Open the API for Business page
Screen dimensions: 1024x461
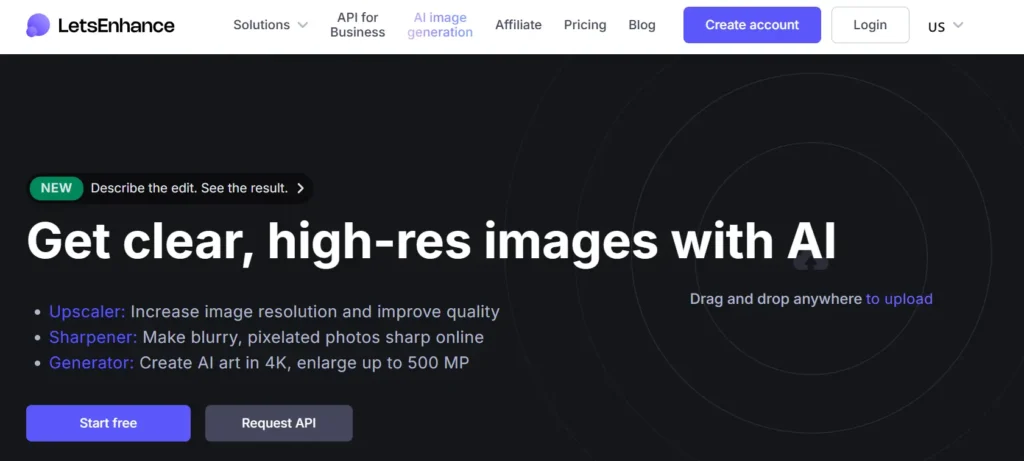tap(357, 25)
